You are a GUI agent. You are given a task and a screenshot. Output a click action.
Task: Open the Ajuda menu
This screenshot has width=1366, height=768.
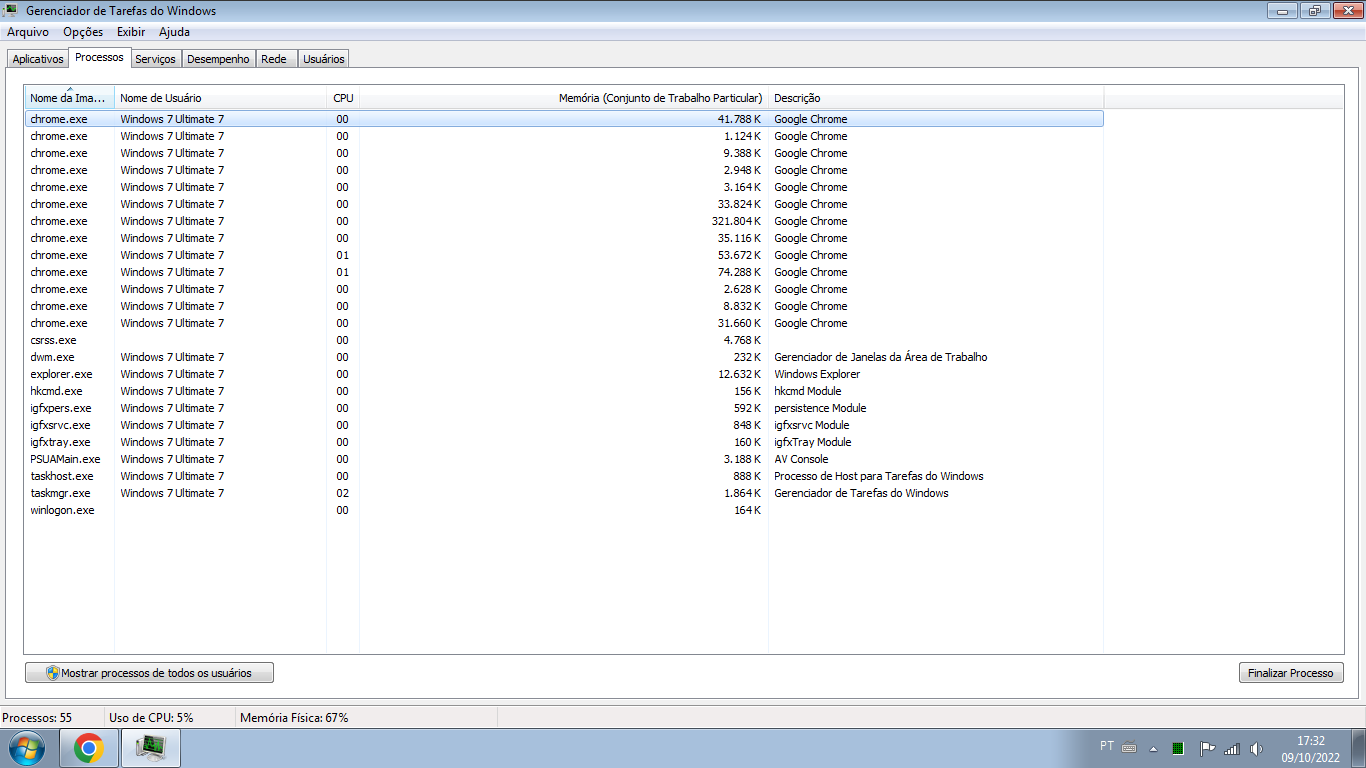point(174,32)
